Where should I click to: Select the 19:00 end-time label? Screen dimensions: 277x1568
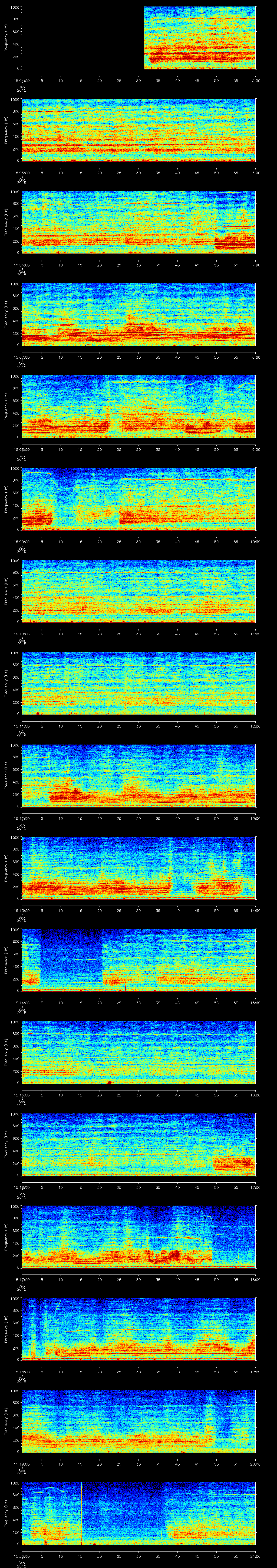[x=255, y=1371]
